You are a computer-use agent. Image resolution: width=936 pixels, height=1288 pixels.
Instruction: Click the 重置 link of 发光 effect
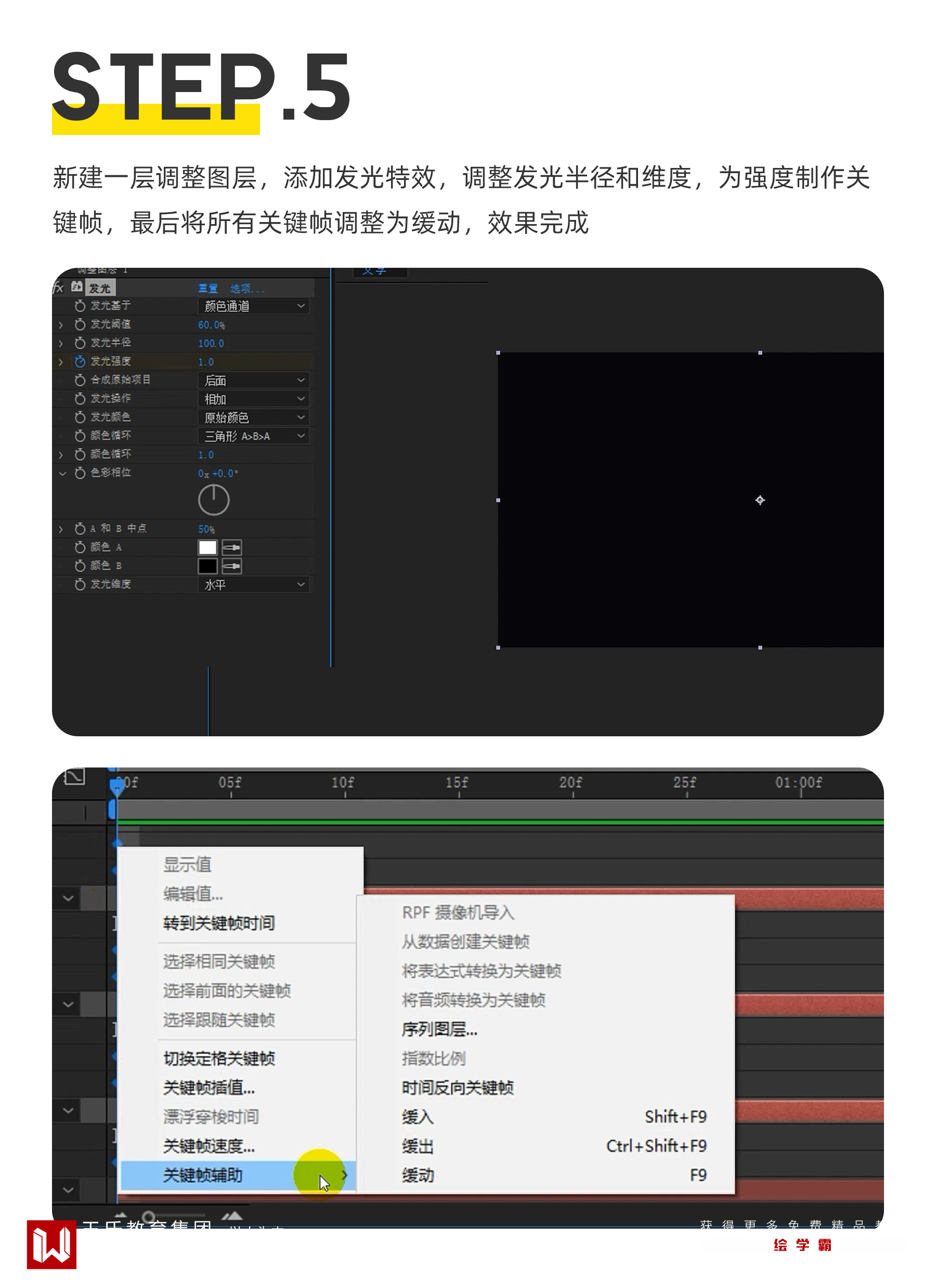click(x=208, y=289)
